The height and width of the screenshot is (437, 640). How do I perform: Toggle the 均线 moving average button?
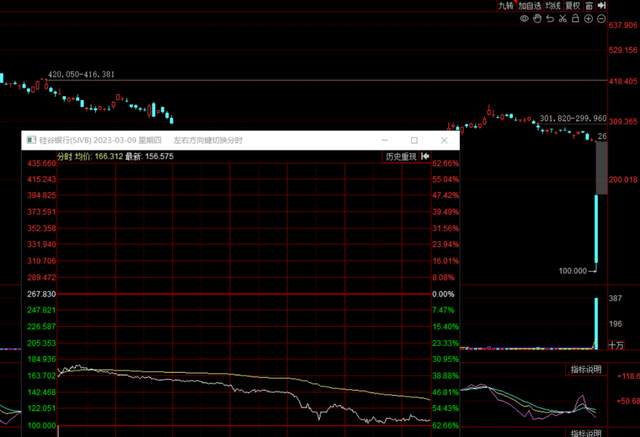[x=553, y=5]
